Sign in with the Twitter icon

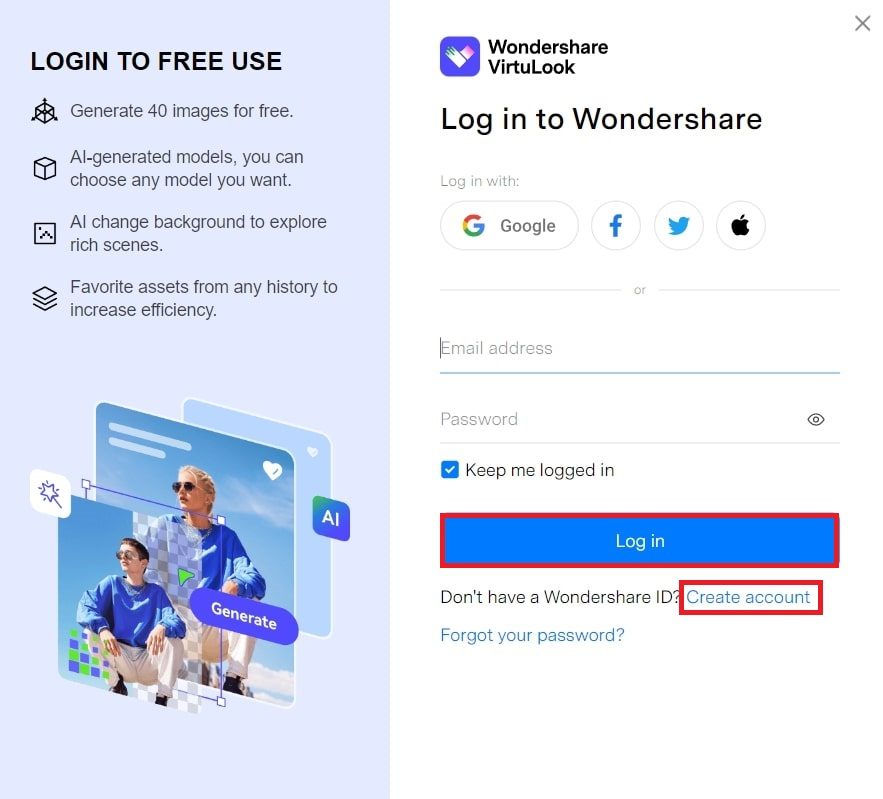(679, 226)
